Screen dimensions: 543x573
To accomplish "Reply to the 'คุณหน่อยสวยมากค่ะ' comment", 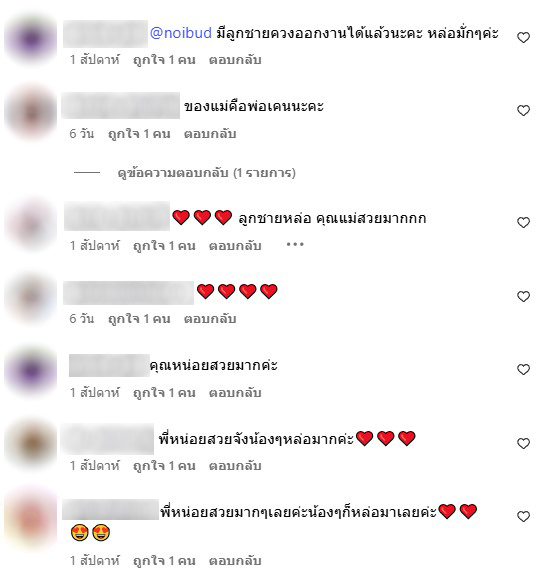I will click(235, 393).
